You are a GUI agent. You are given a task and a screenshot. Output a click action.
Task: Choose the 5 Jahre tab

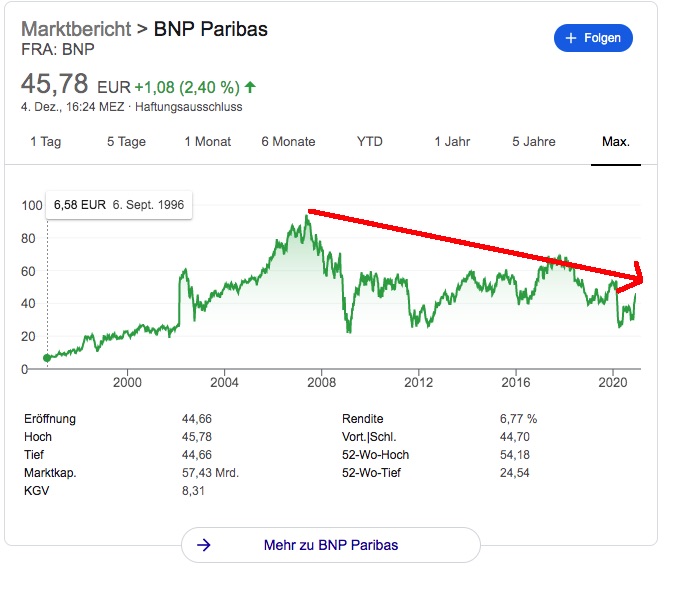(x=534, y=142)
